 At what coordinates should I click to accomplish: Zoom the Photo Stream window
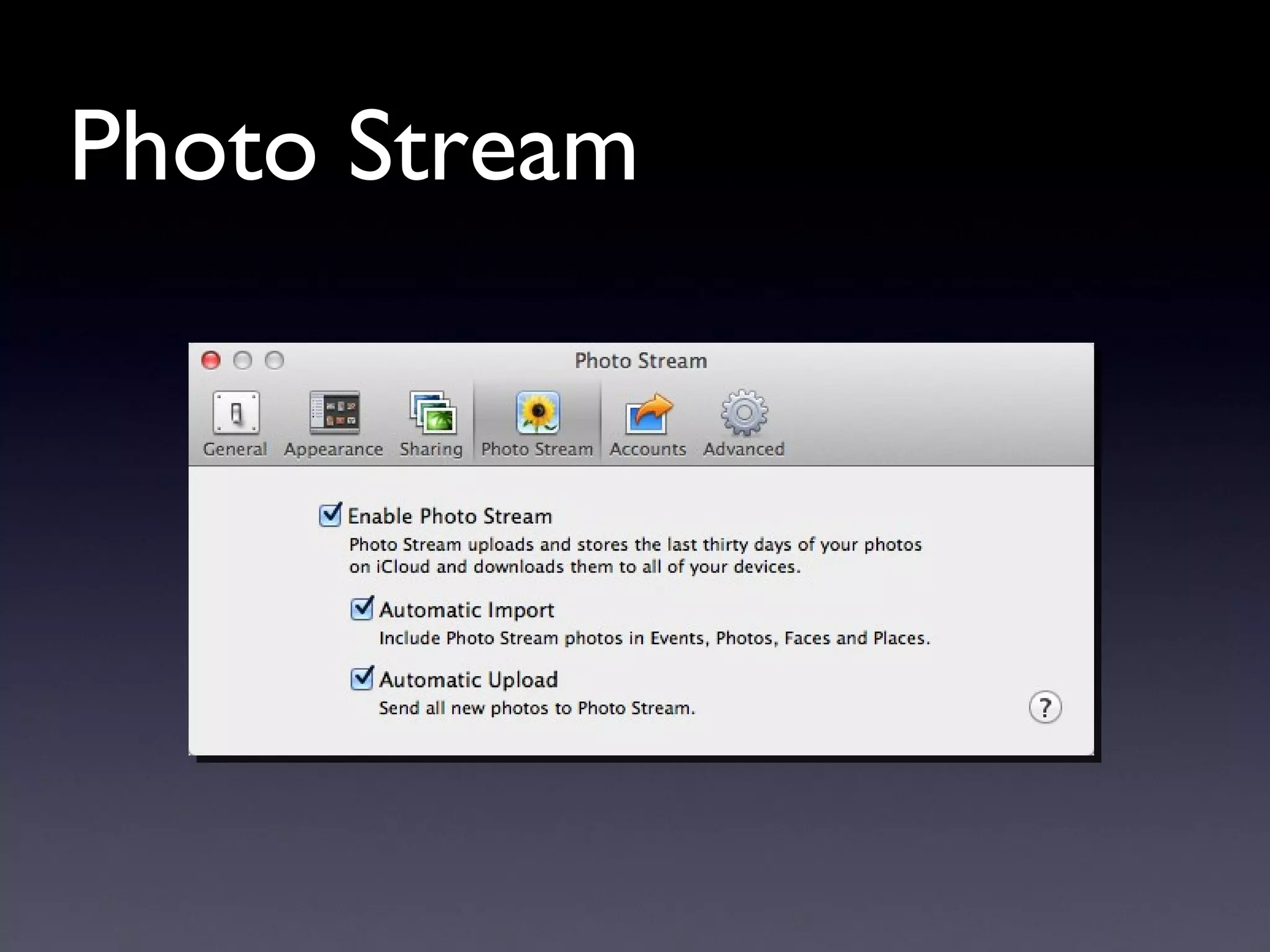[274, 360]
